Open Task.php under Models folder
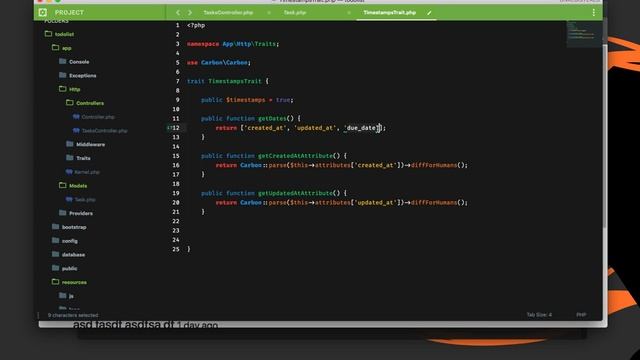The width and height of the screenshot is (640, 360). (85, 200)
